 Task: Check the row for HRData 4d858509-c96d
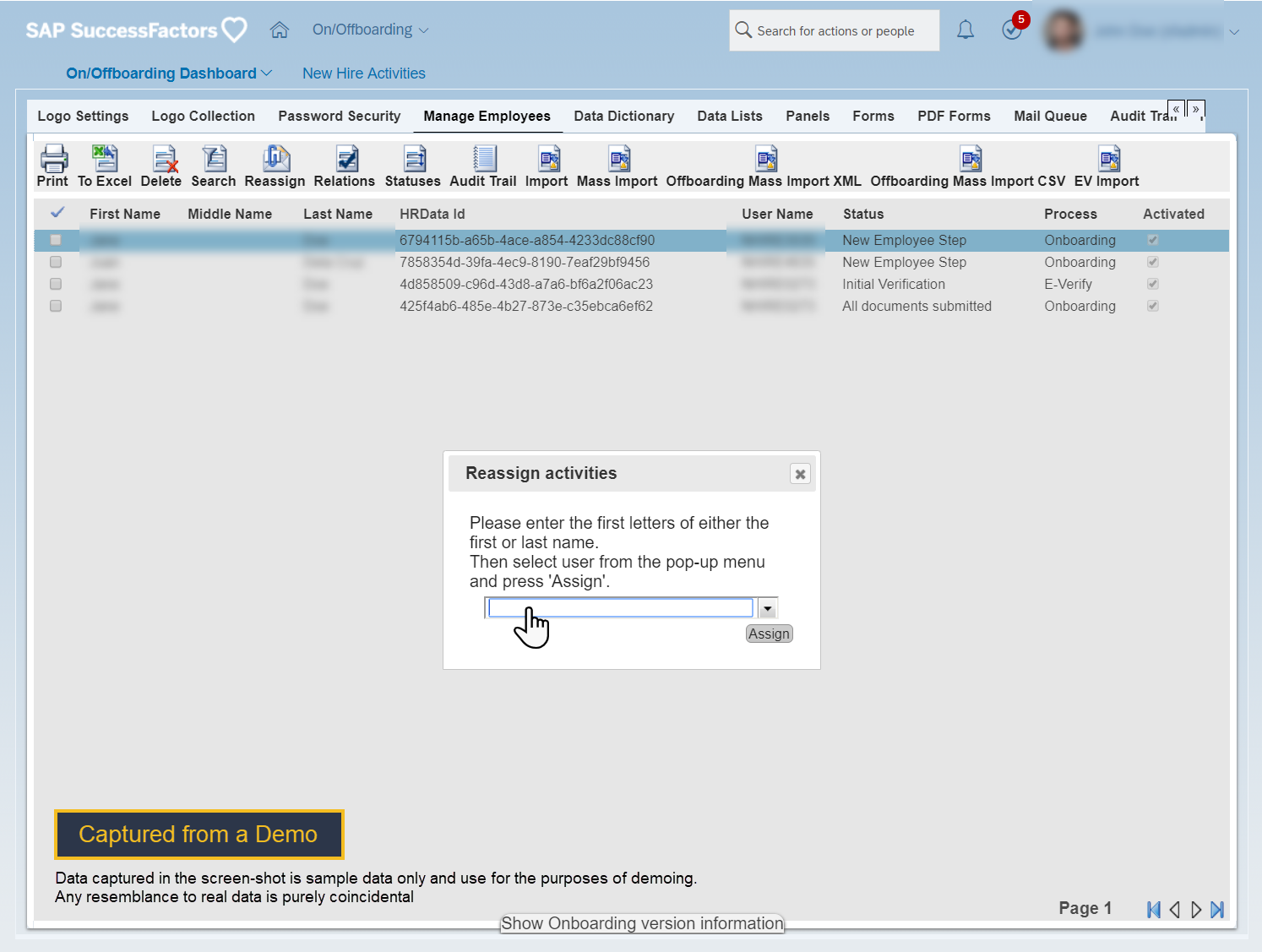(x=56, y=284)
